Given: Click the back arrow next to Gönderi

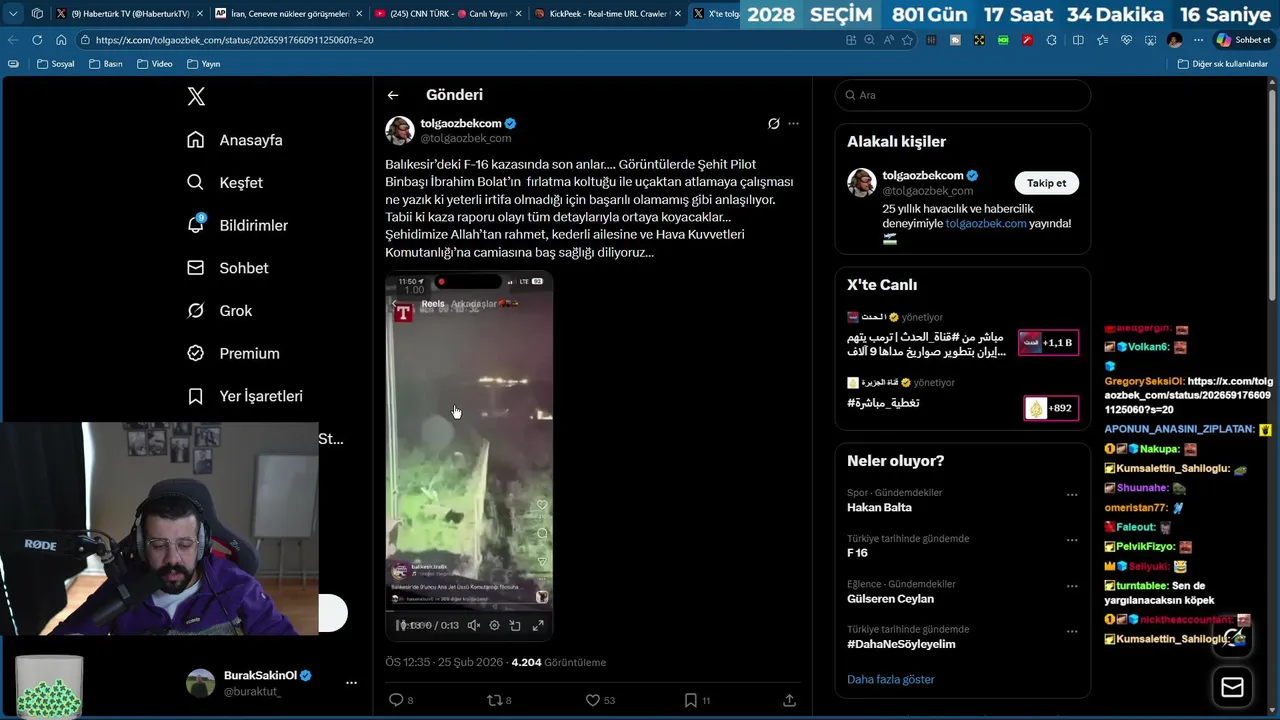Looking at the screenshot, I should pos(393,95).
